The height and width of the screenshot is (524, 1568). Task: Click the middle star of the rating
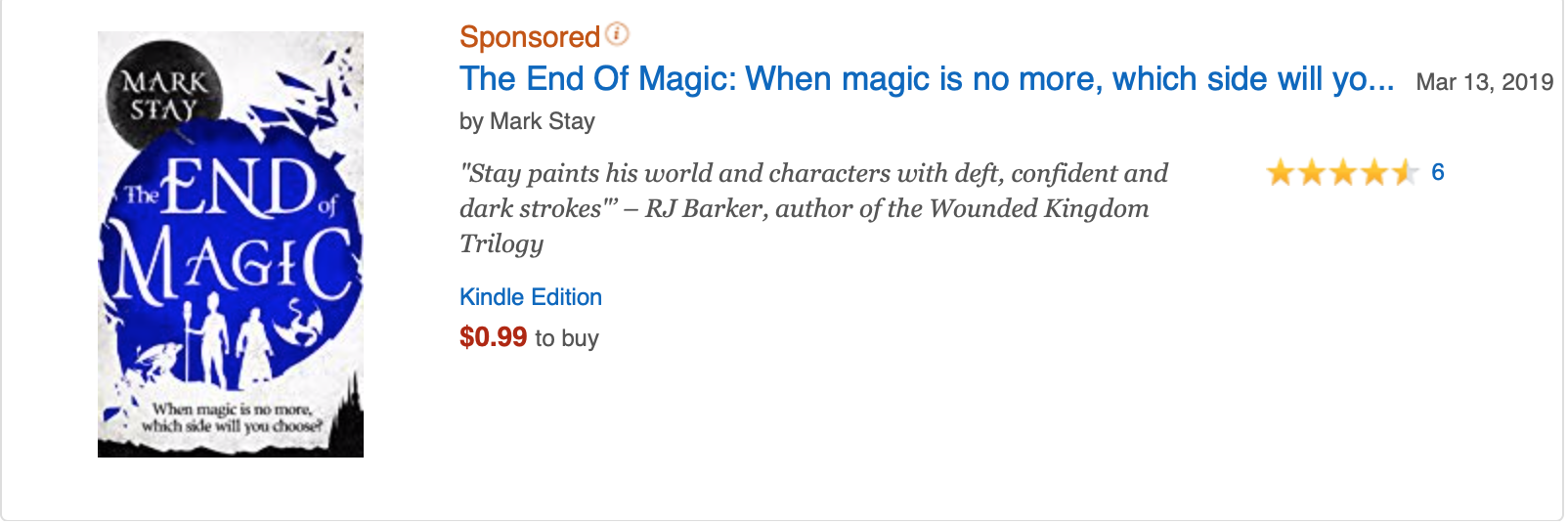click(x=1342, y=174)
